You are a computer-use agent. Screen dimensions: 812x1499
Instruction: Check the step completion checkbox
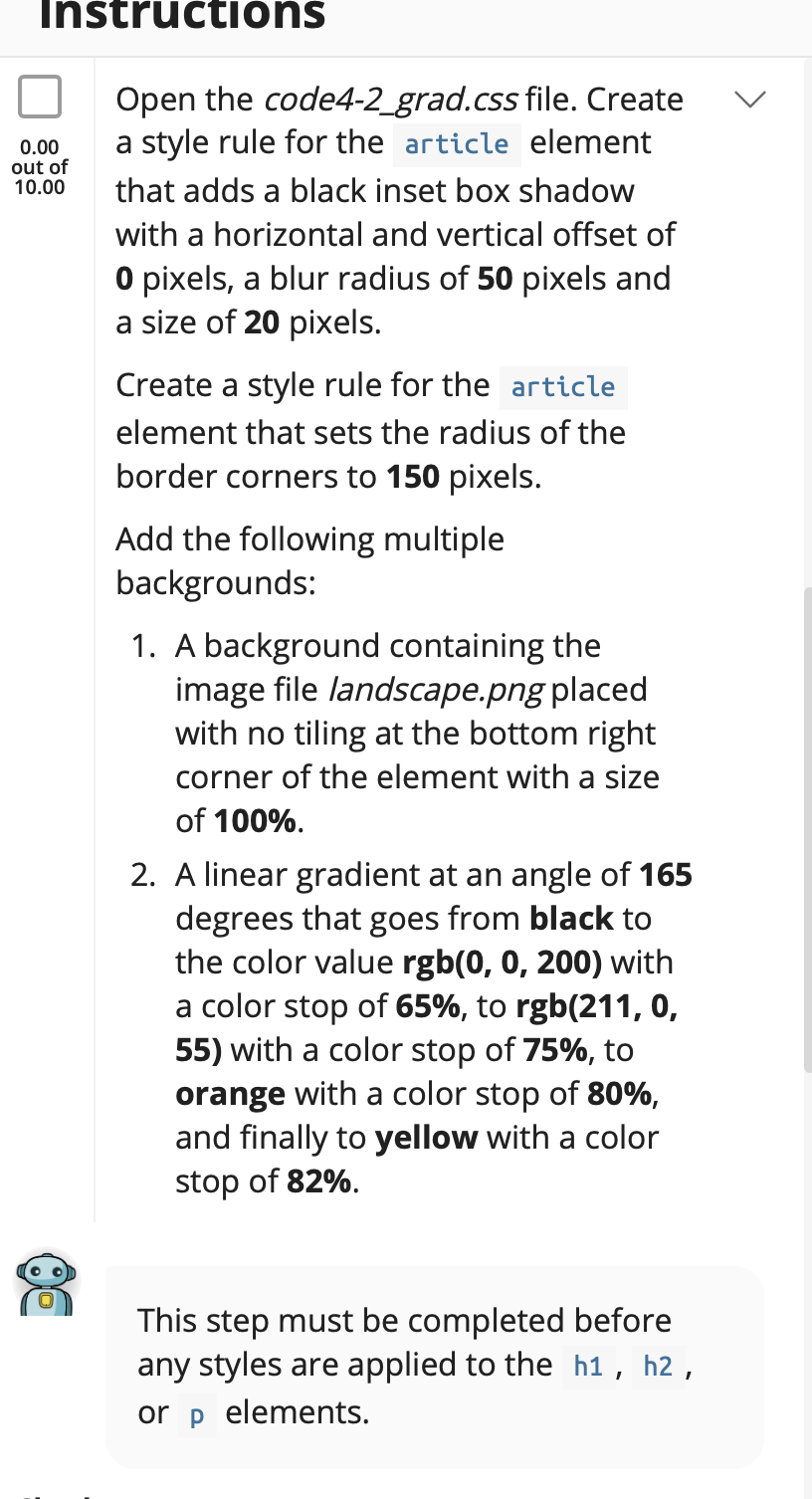click(x=40, y=99)
